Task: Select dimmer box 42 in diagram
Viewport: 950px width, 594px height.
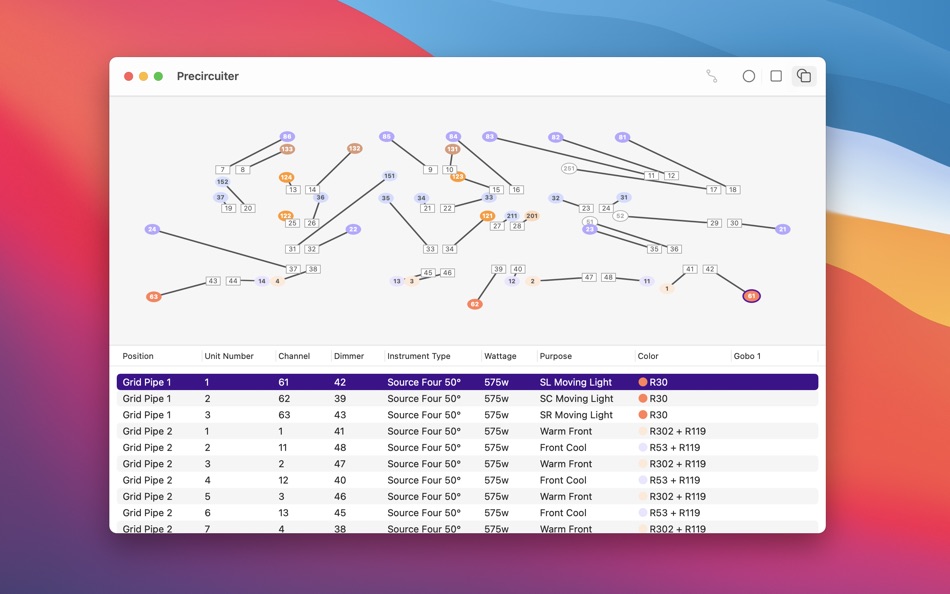Action: tap(710, 269)
